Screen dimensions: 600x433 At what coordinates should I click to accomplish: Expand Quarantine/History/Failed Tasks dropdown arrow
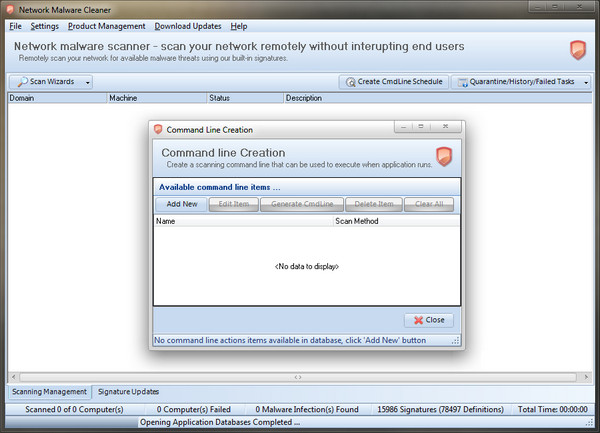[585, 82]
